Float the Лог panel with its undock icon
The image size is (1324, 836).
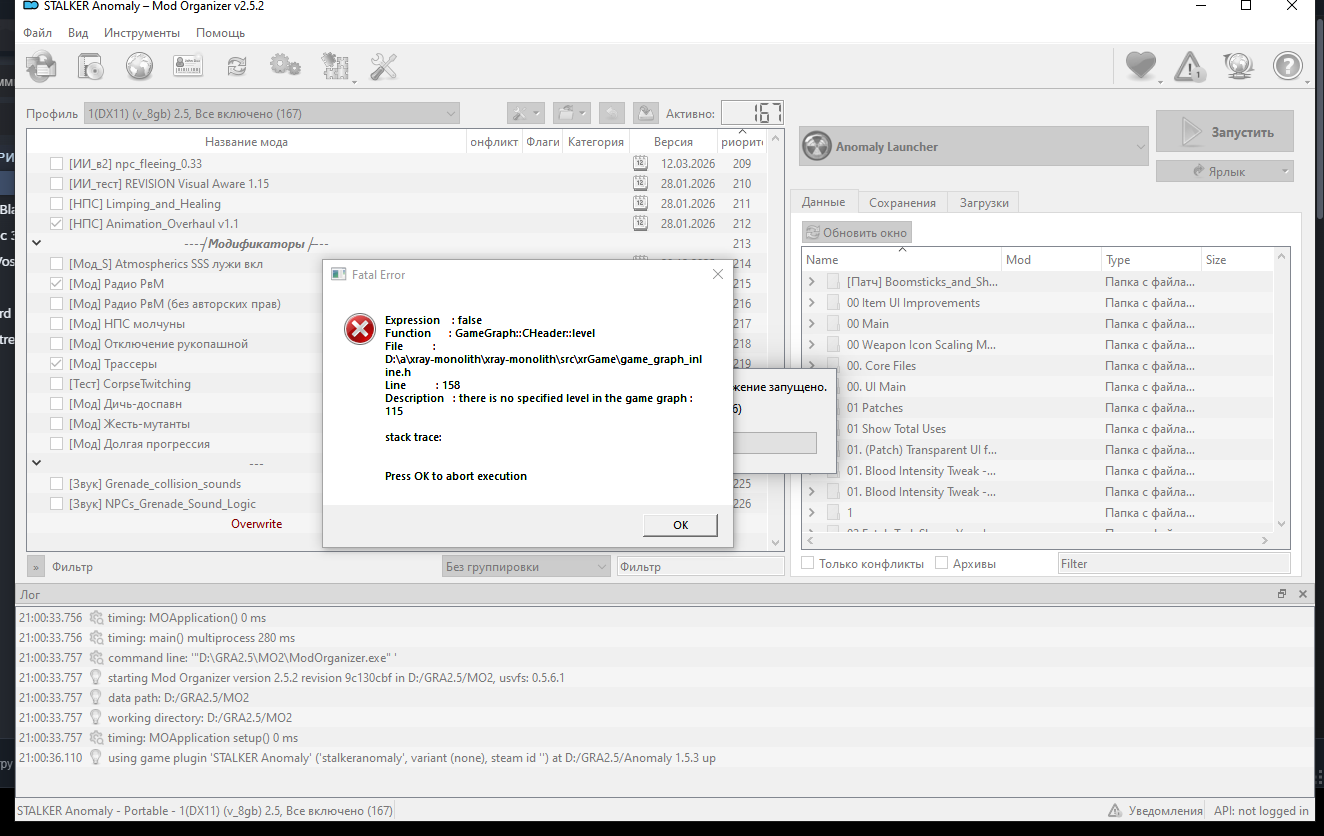tap(1282, 594)
